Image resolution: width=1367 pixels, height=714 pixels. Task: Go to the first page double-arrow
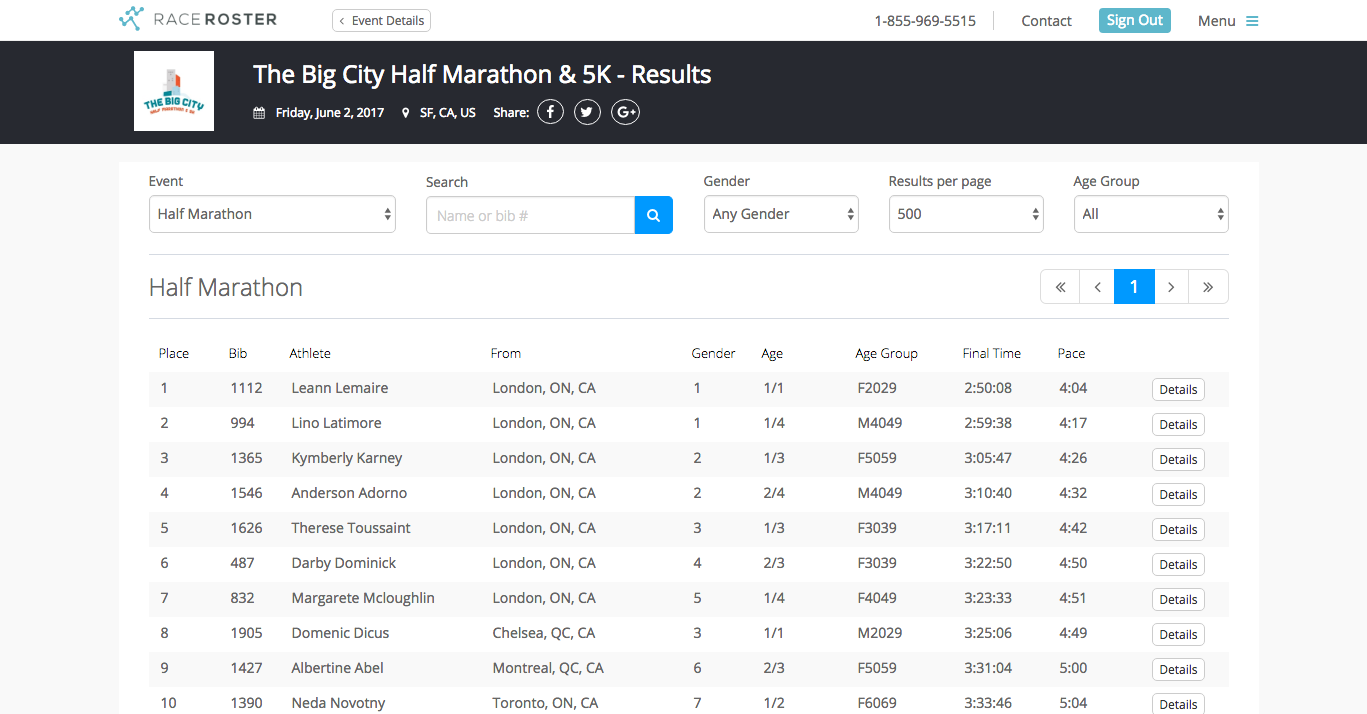pos(1060,287)
